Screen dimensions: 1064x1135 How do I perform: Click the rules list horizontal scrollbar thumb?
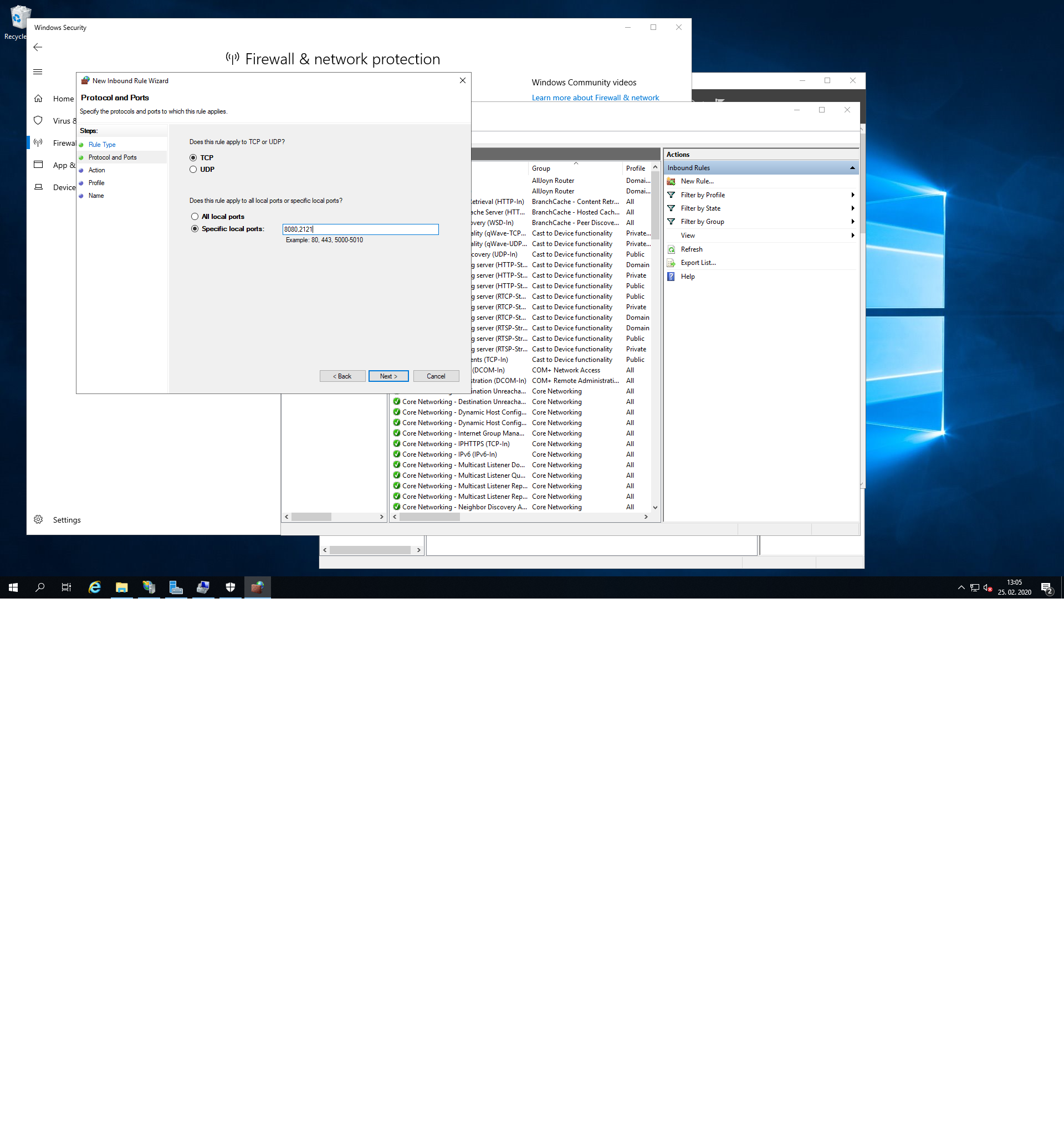point(429,517)
